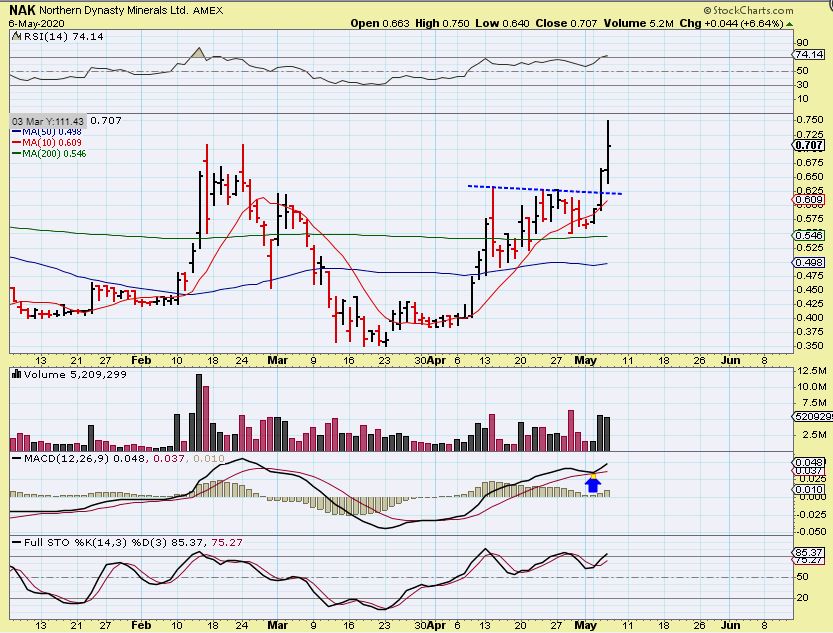Click the Volume 5.2M header value

[639, 23]
